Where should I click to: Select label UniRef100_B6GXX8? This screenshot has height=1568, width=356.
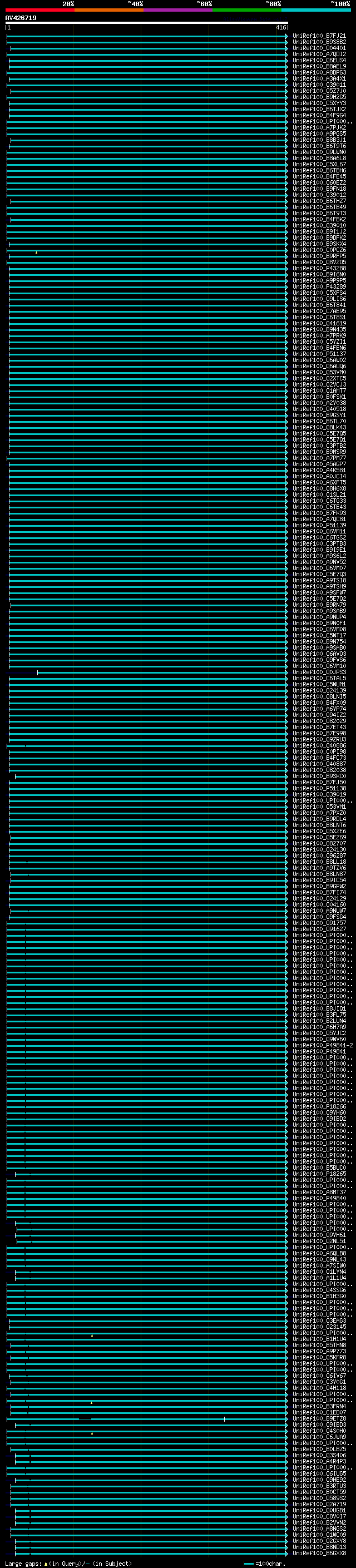pyautogui.click(x=319, y=1553)
